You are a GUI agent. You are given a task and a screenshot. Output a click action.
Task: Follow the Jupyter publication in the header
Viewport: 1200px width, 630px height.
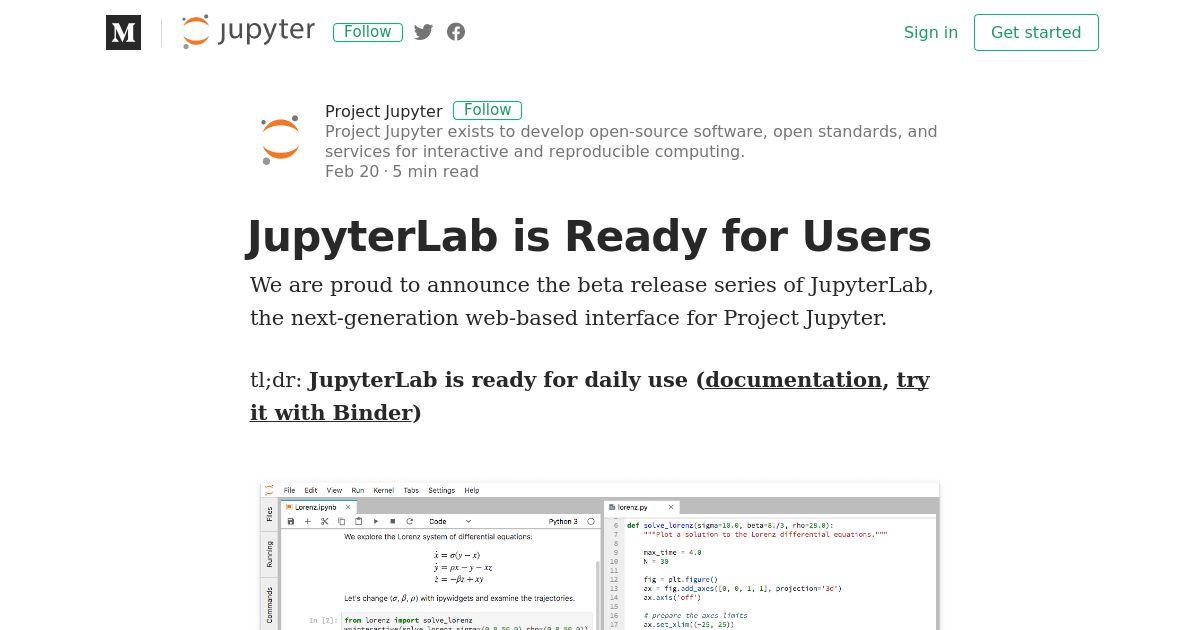click(368, 32)
